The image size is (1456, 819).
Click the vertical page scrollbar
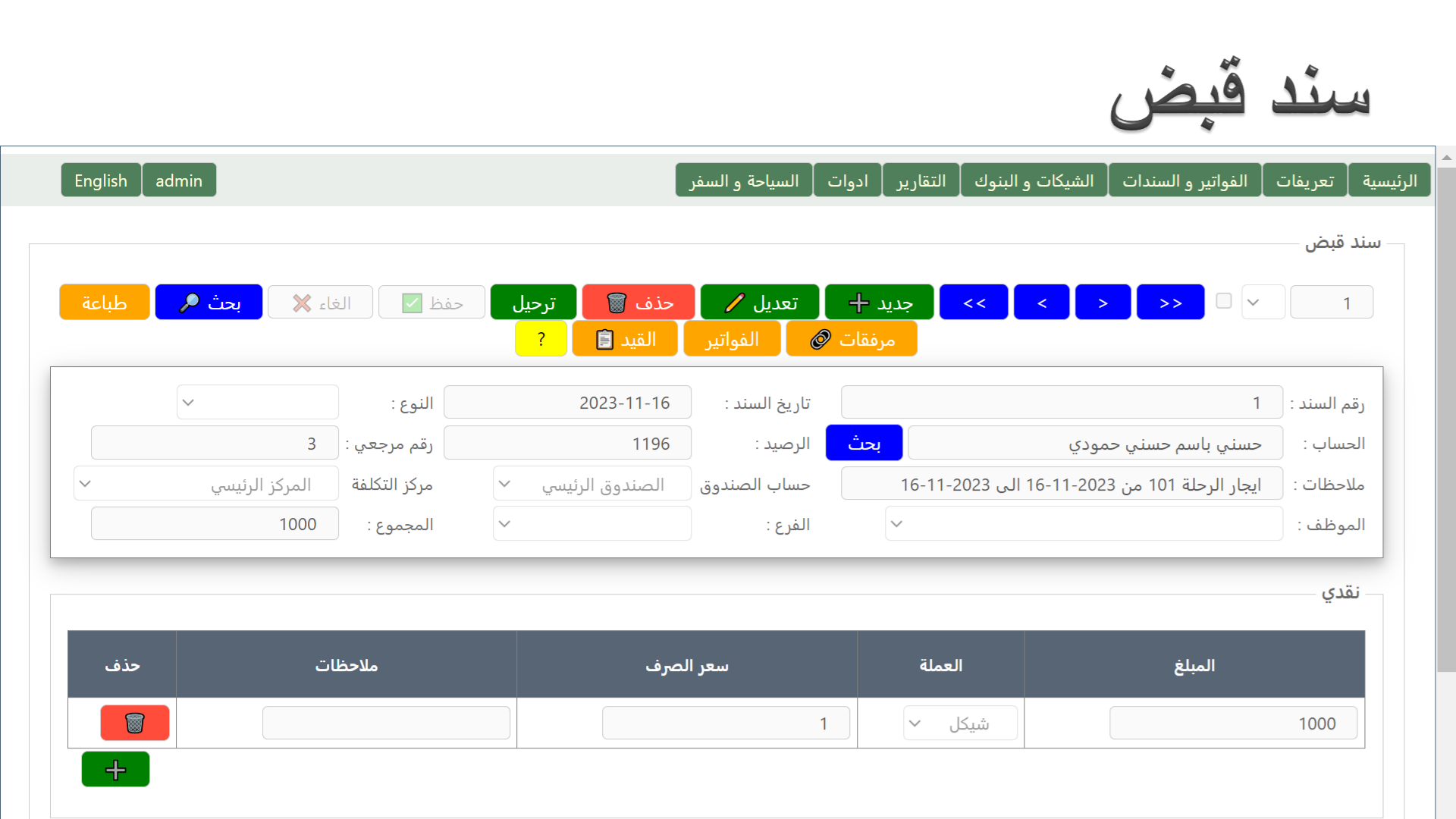[1446, 417]
